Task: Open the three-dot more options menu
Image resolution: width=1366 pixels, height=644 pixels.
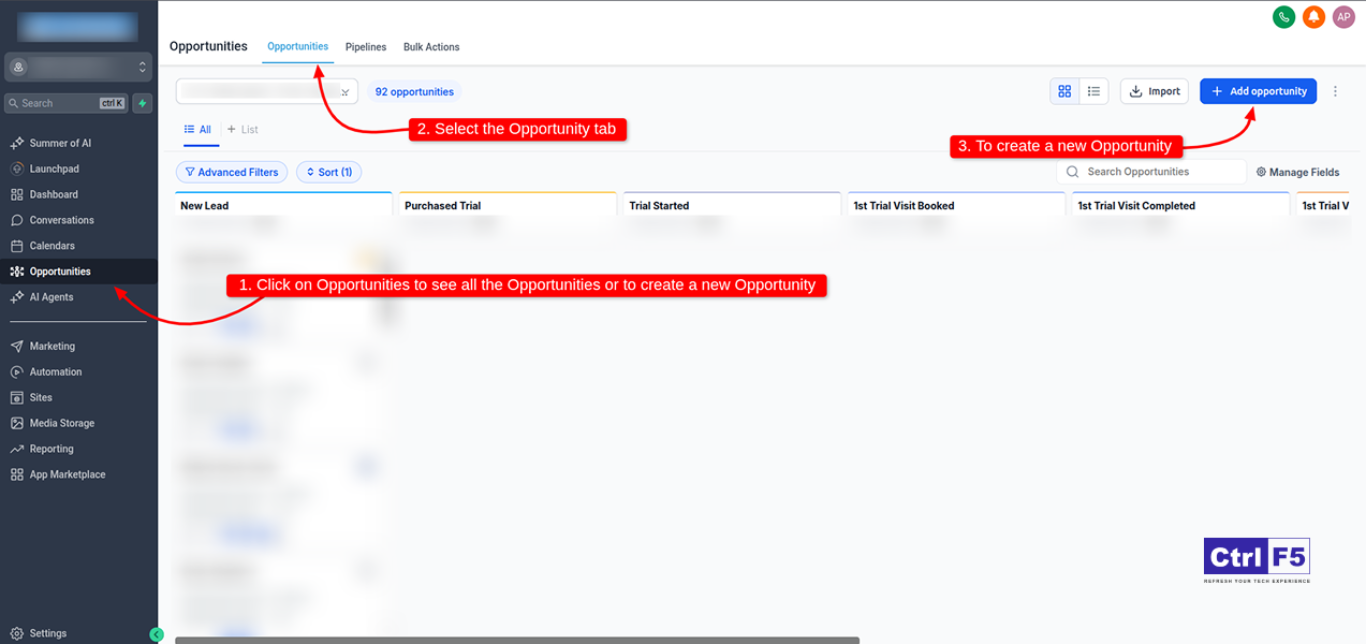Action: [x=1336, y=91]
